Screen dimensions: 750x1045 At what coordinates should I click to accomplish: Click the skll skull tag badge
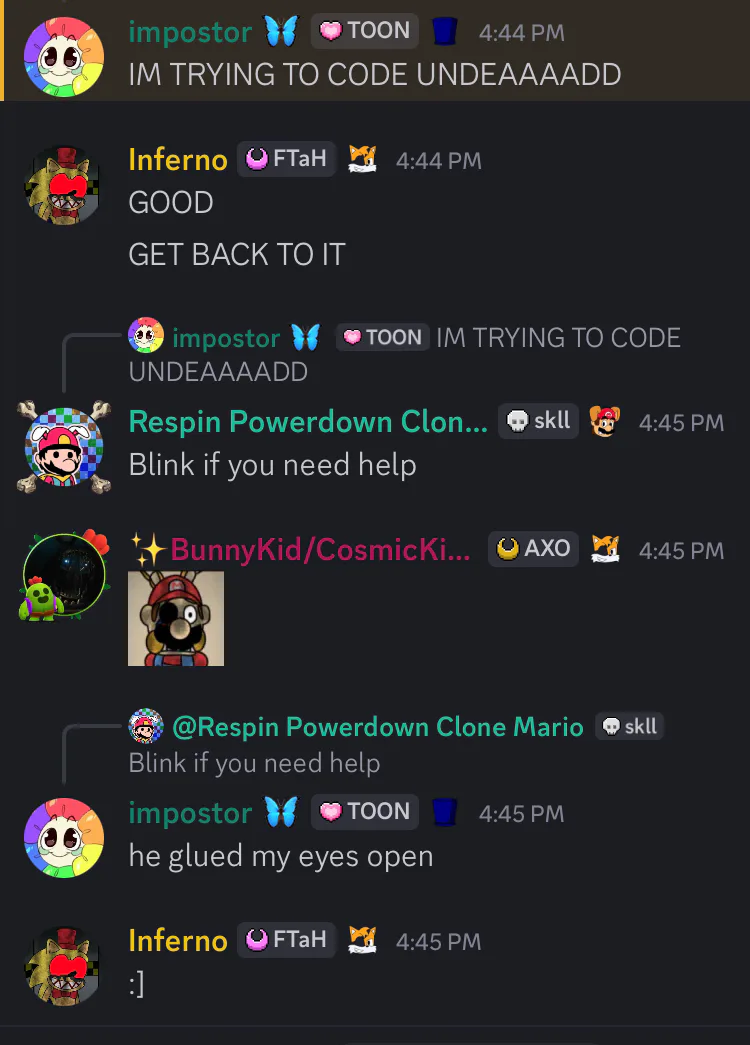coord(539,421)
